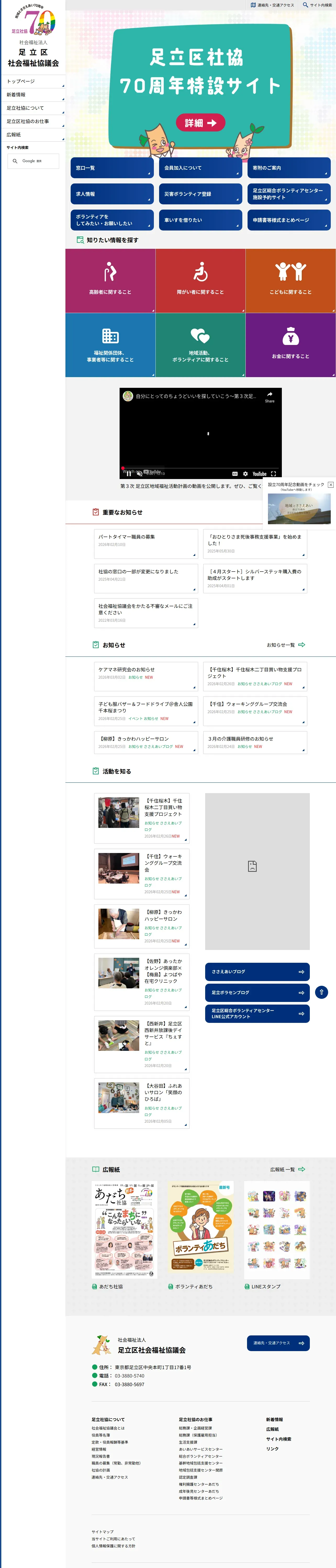Toggle closed captions on the video
The image size is (336, 1568).
235,474
